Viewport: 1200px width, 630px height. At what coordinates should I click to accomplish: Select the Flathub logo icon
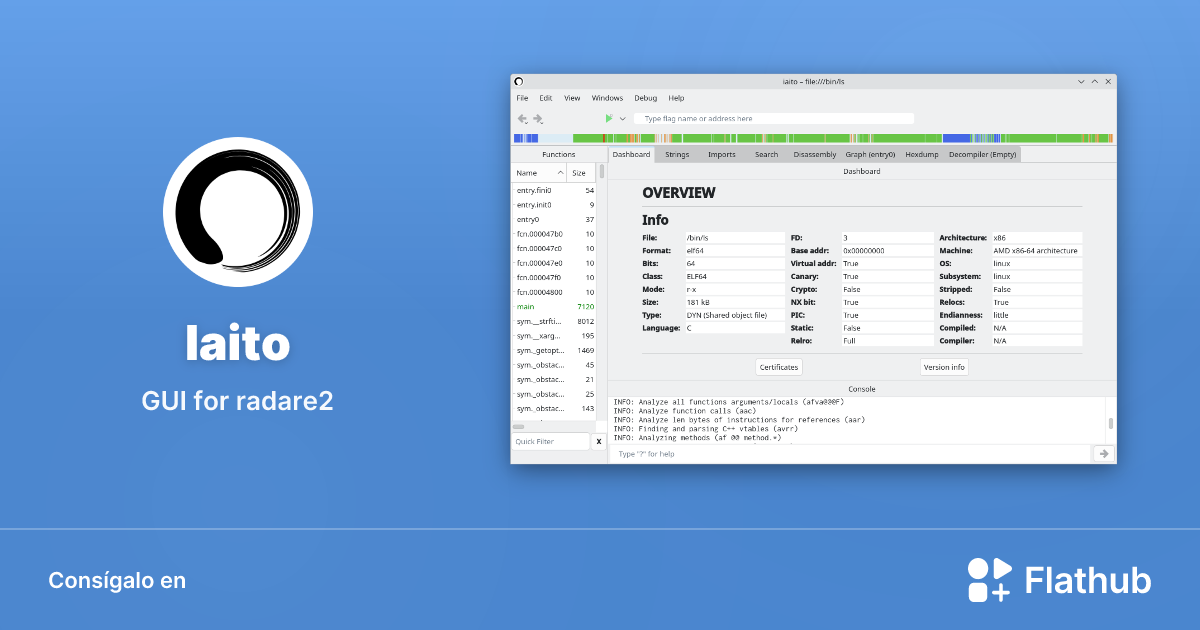tap(989, 579)
